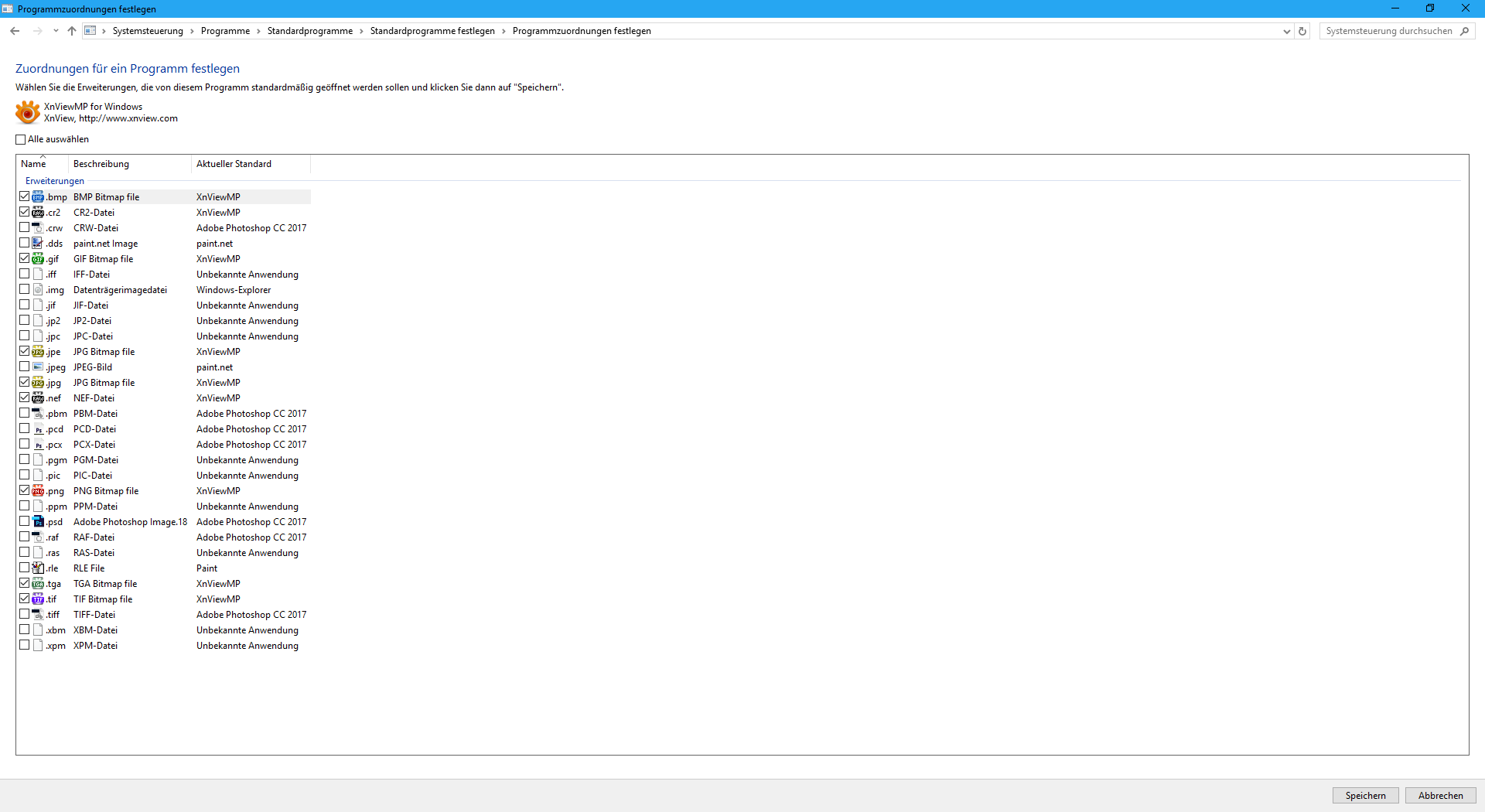Sort by Beschreibung column header
This screenshot has width=1485, height=812.
130,164
